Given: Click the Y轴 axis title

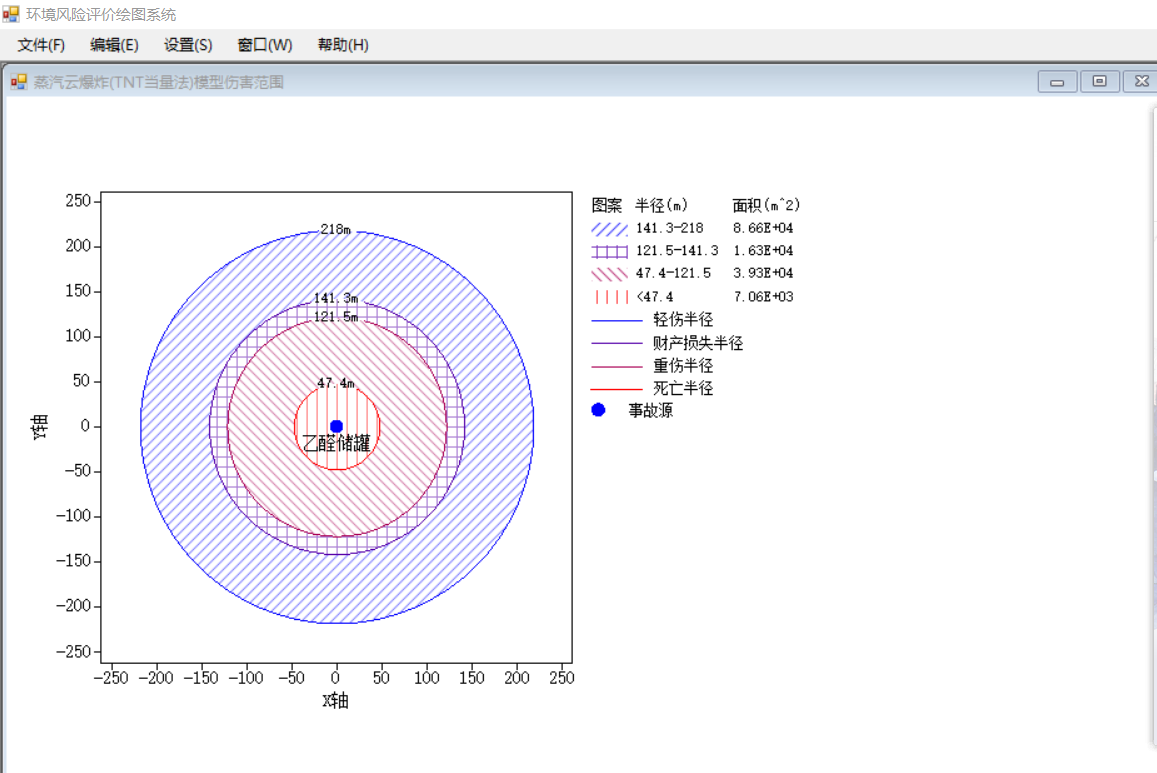Looking at the screenshot, I should click(40, 426).
